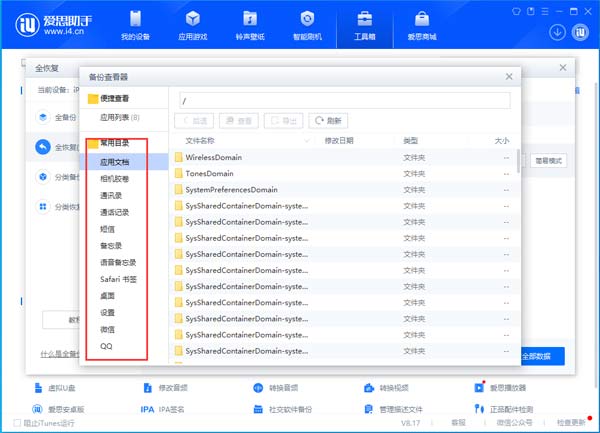600x433 pixels.
Task: Select 短信 in the sidebar
Action: click(107, 229)
